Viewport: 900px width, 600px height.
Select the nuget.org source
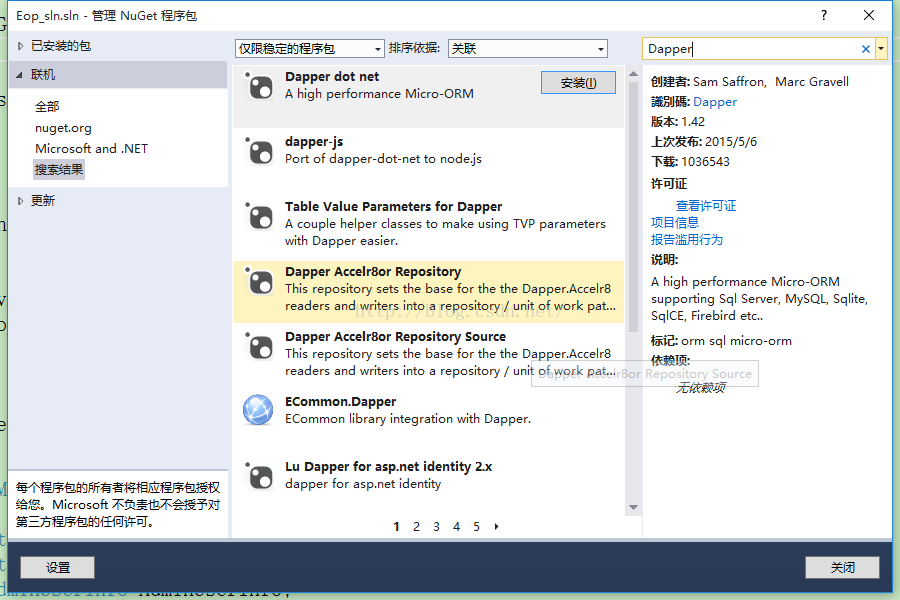coord(63,128)
